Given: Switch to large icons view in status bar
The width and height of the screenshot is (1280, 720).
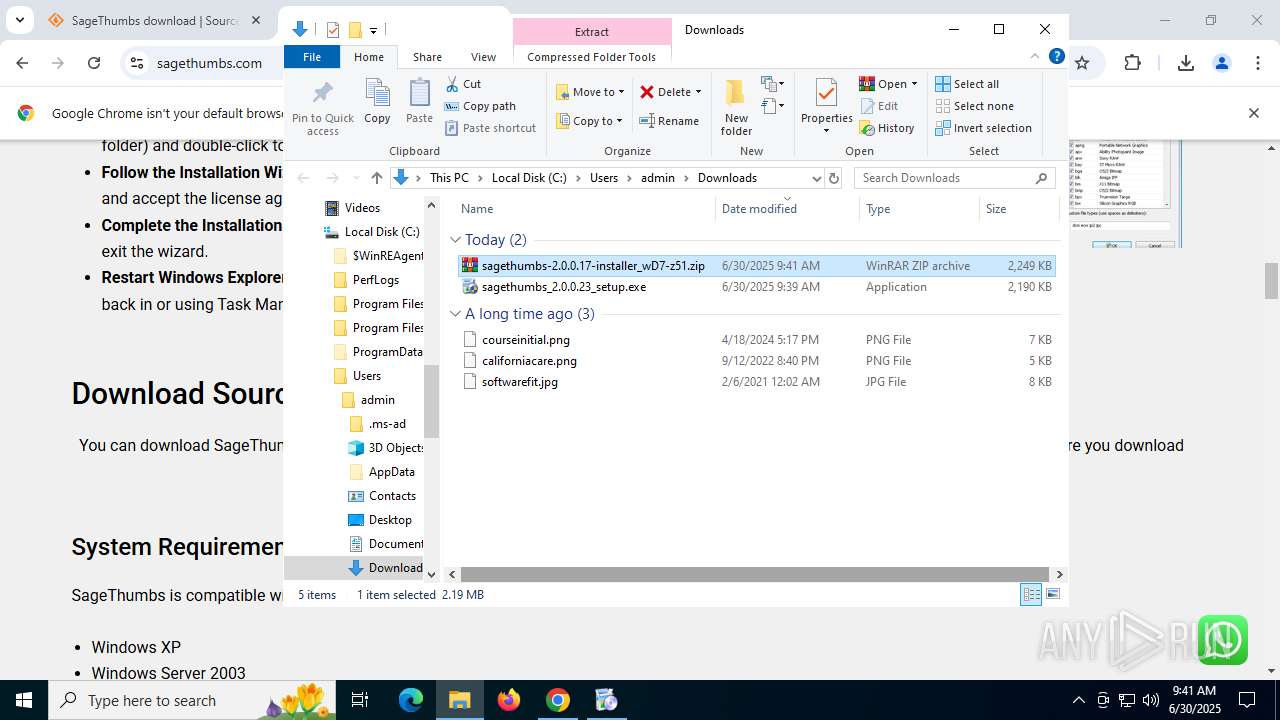Looking at the screenshot, I should [1053, 594].
